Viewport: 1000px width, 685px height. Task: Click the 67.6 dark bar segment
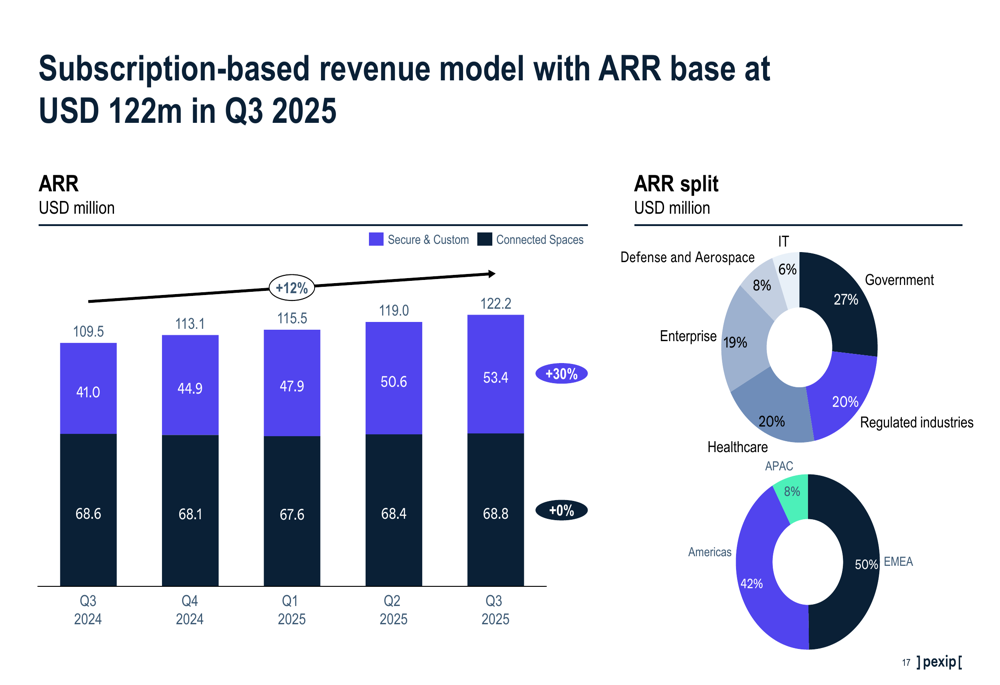pos(292,512)
